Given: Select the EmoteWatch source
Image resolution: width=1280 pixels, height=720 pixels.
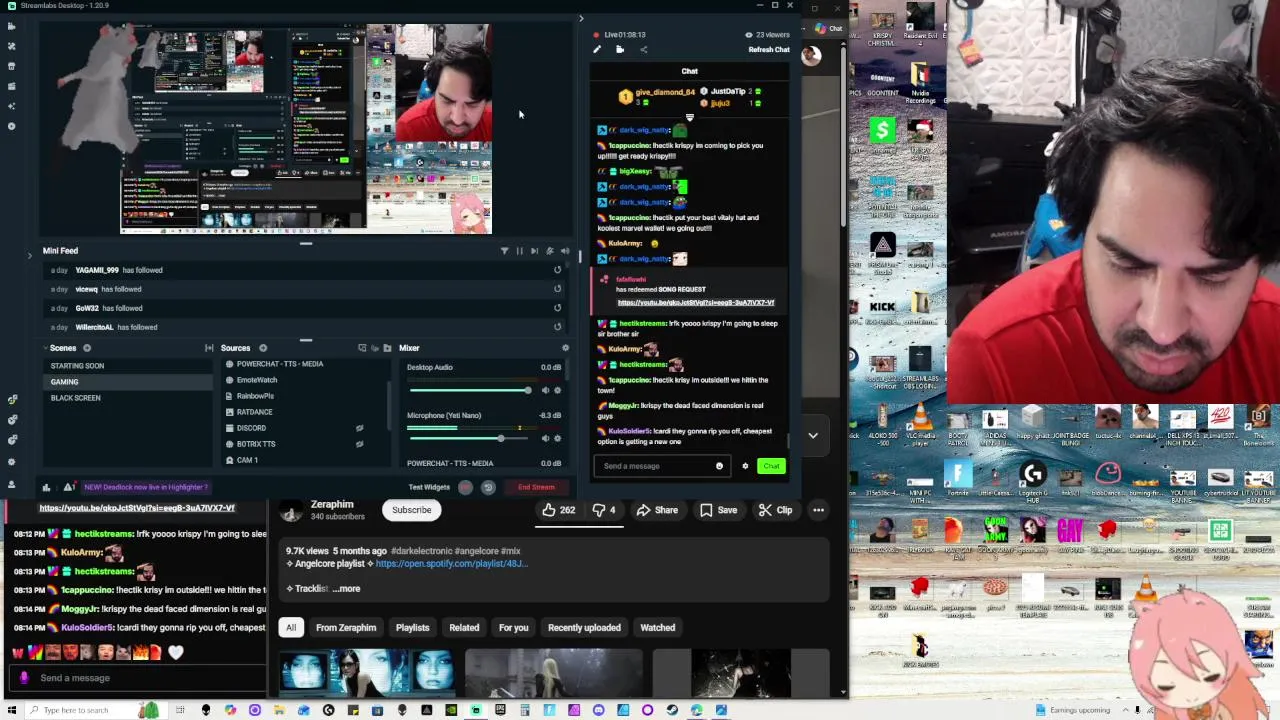Looking at the screenshot, I should tap(257, 380).
